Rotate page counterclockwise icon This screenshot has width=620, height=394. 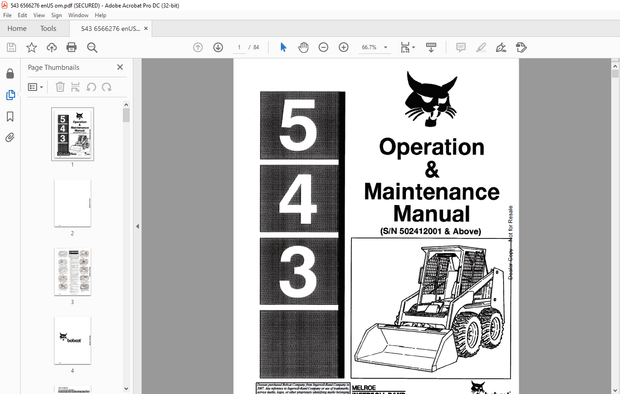pyautogui.click(x=91, y=87)
